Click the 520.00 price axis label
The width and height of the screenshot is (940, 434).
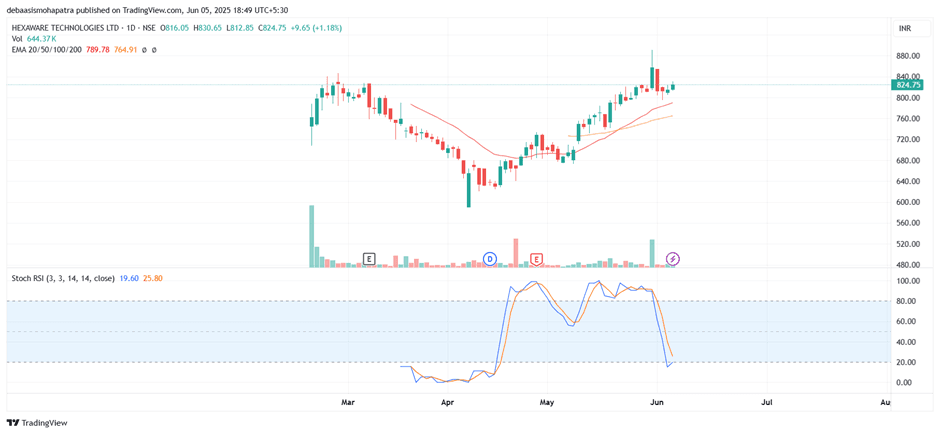909,245
